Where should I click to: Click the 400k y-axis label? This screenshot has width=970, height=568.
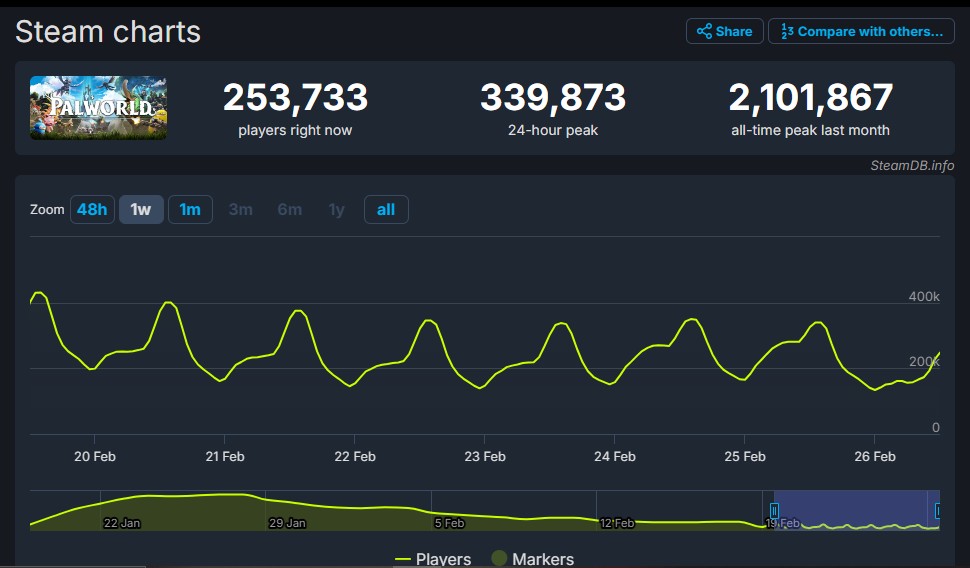tap(924, 296)
